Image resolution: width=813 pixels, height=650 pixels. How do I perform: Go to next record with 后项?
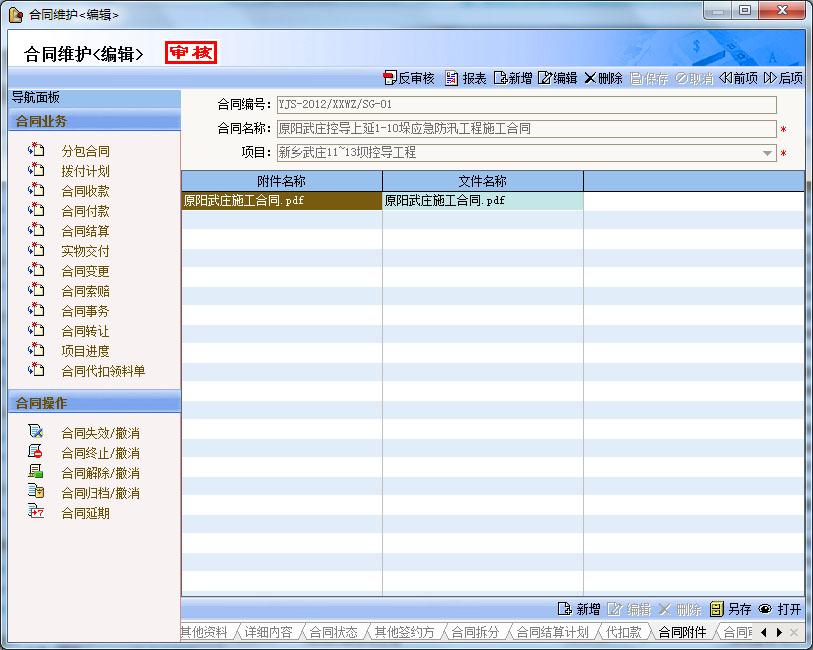(x=783, y=78)
